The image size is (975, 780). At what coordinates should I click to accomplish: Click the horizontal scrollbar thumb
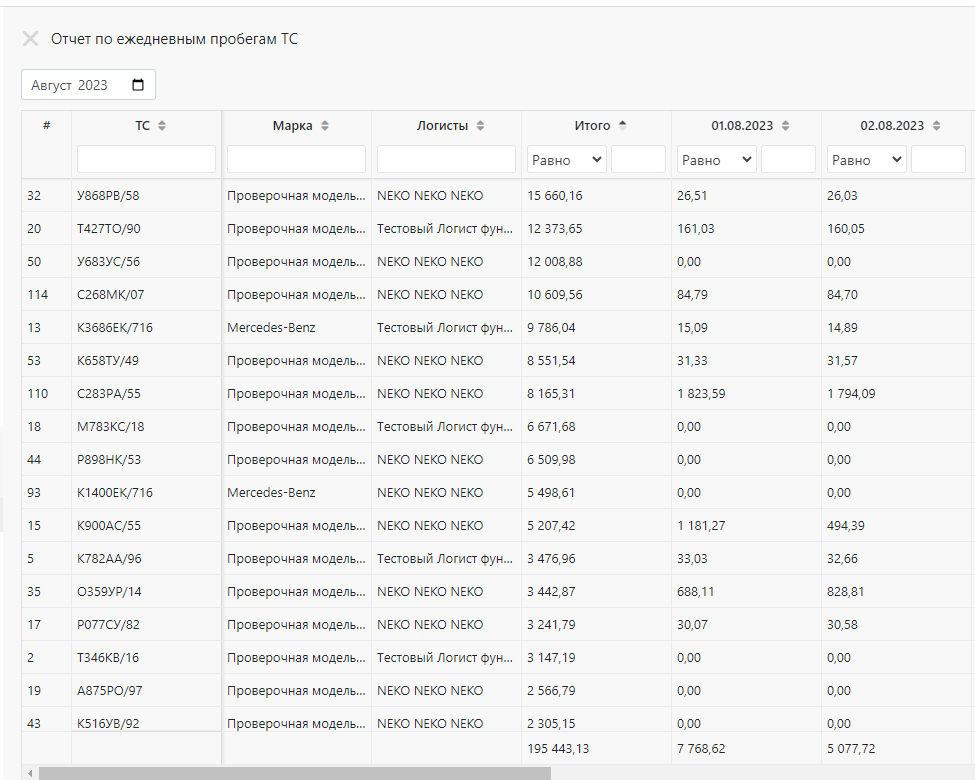pyautogui.click(x=295, y=773)
